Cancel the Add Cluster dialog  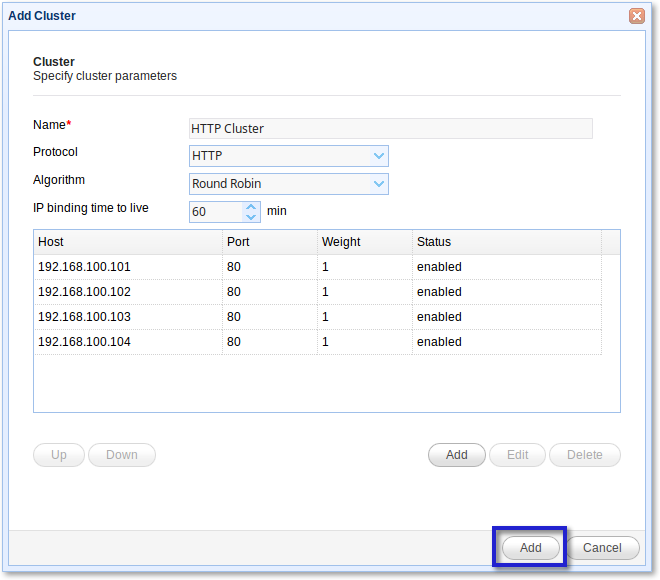pos(602,548)
